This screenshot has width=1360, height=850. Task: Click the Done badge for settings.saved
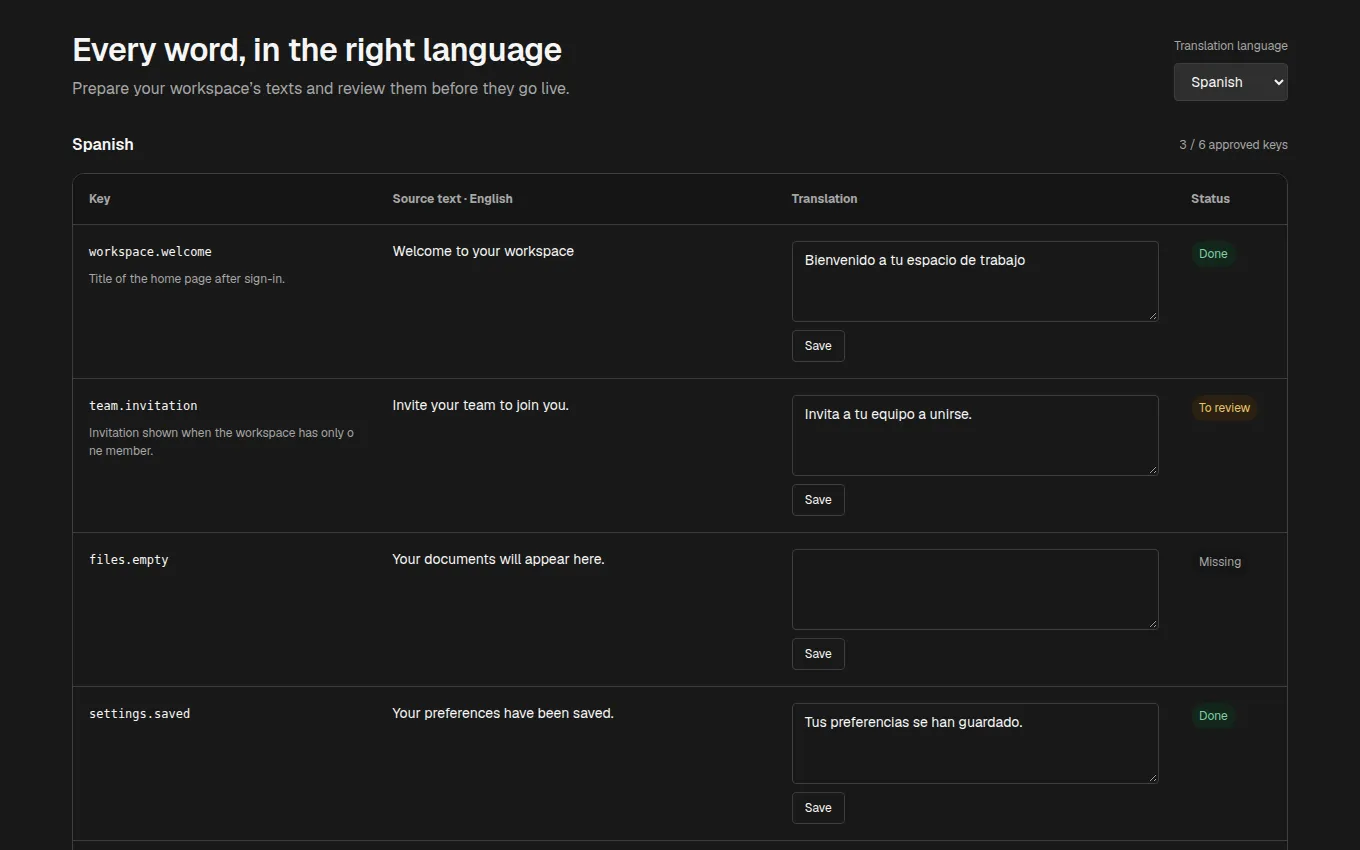(x=1213, y=716)
